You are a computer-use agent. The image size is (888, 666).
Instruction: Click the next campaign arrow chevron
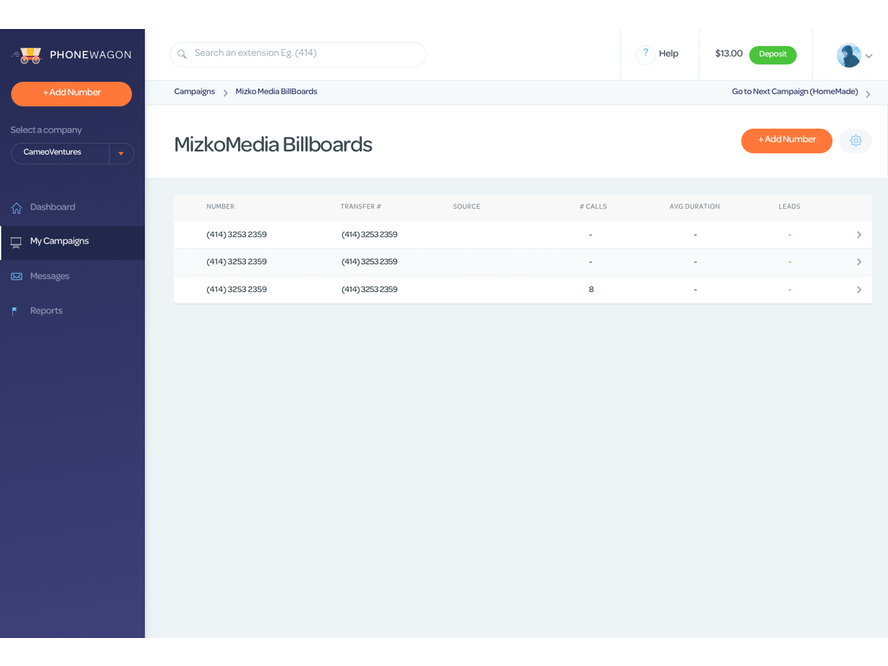[x=868, y=94]
